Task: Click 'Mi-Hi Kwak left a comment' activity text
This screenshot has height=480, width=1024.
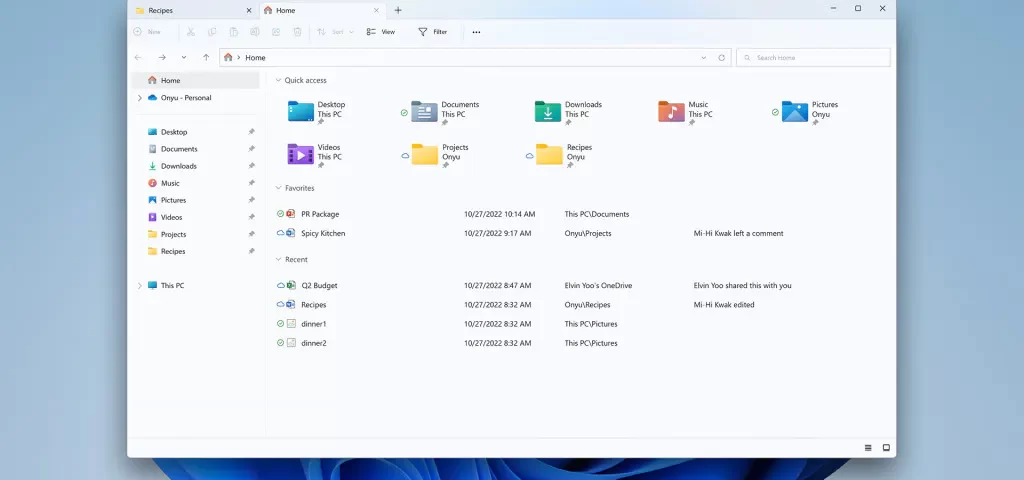Action: tap(739, 233)
